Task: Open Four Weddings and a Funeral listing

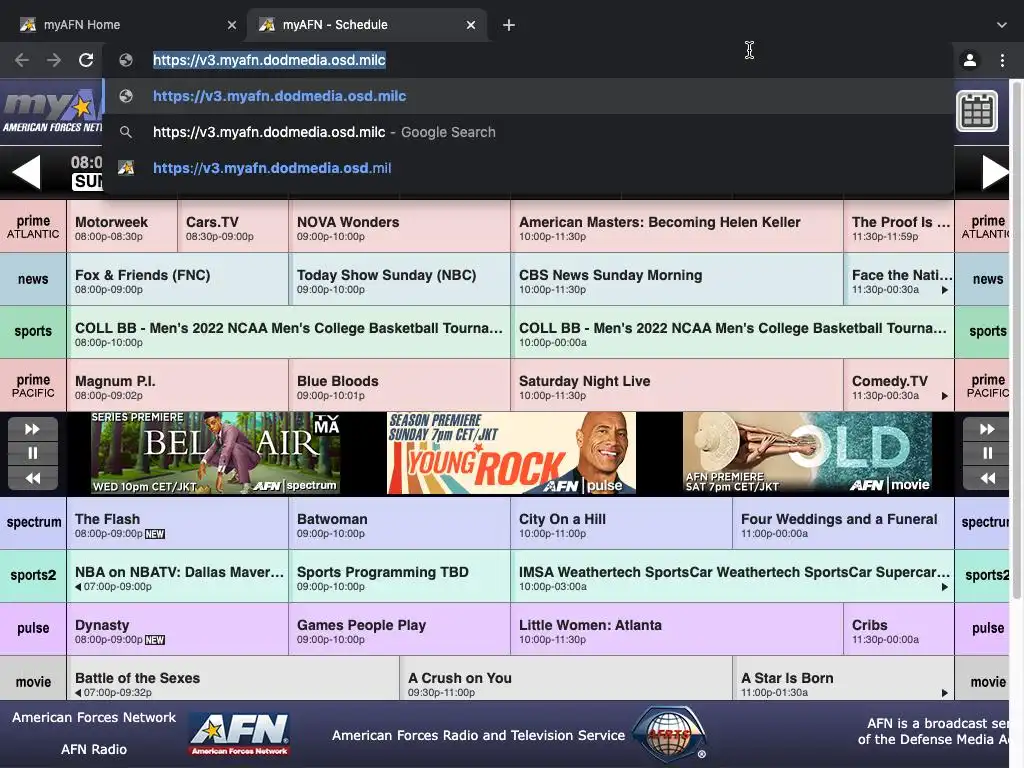Action: click(844, 522)
